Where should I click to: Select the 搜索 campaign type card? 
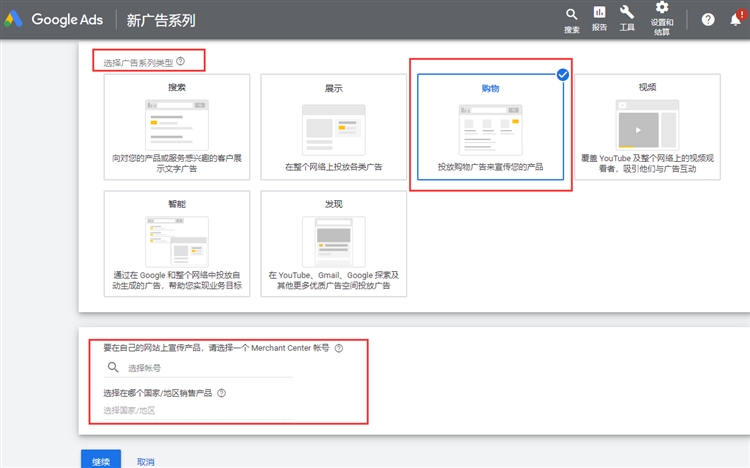pos(177,127)
